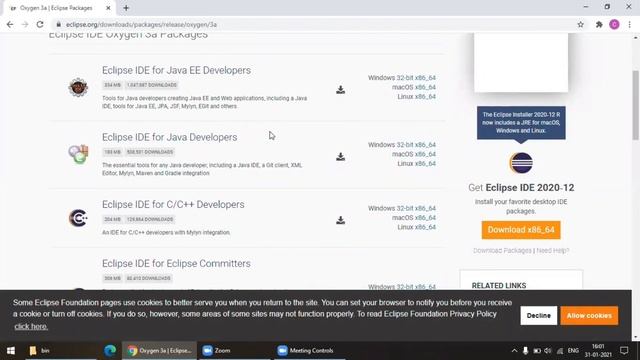
Task: Open the bin folder in the taskbar
Action: point(60,351)
